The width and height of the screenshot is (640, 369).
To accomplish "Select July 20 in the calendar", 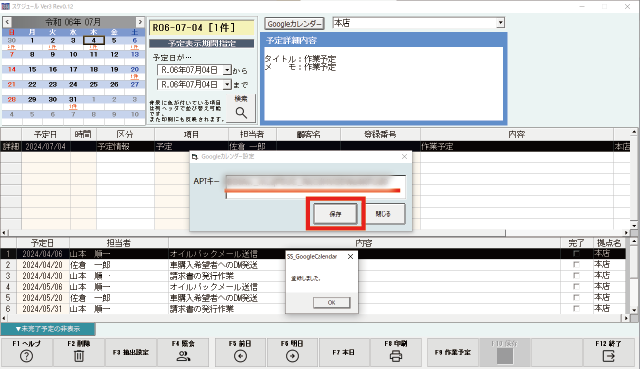I will [x=135, y=69].
